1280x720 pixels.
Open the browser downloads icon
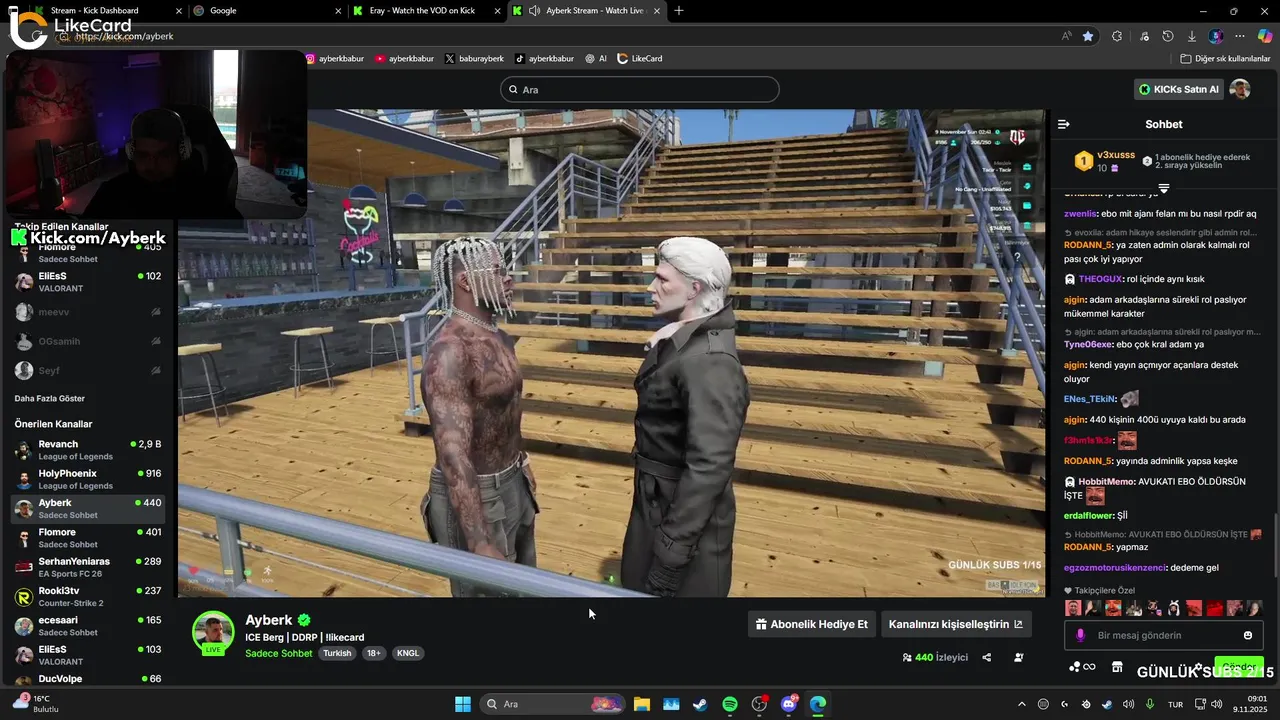1191,36
